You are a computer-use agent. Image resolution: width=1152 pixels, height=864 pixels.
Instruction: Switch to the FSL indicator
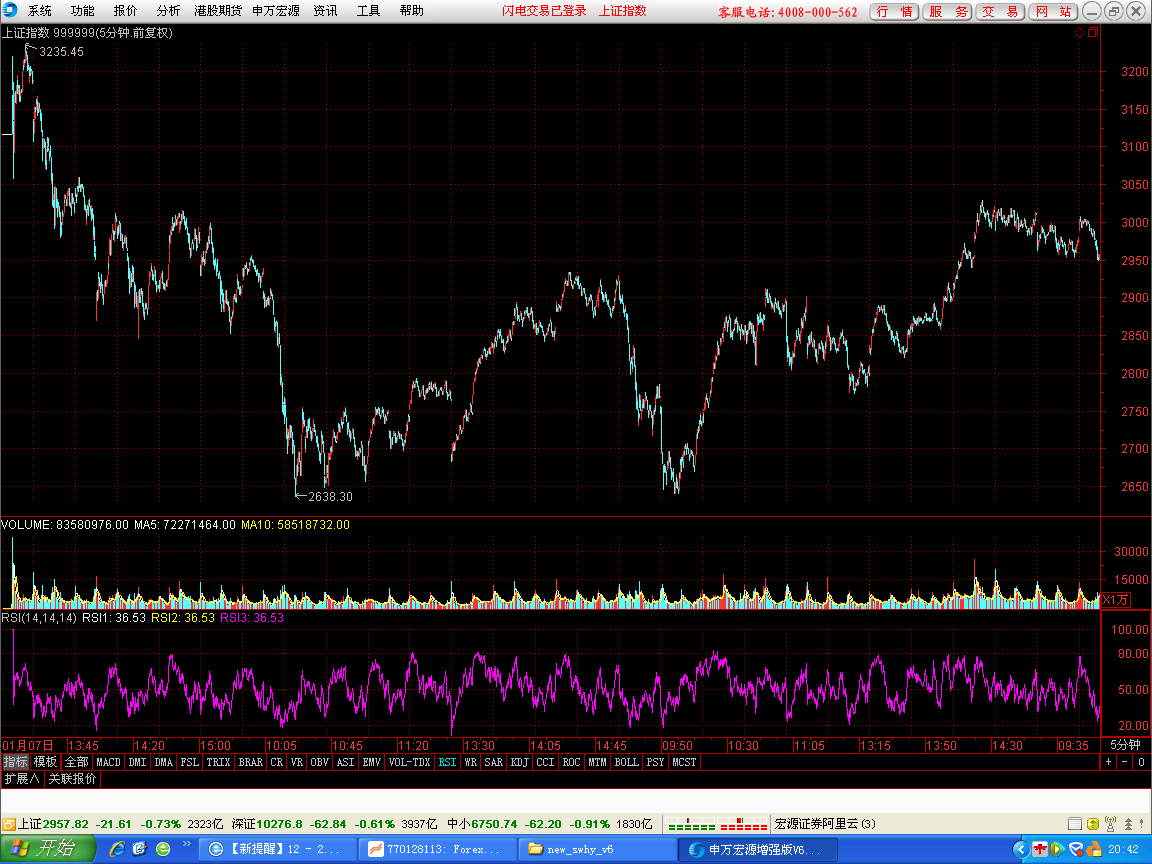[190, 762]
